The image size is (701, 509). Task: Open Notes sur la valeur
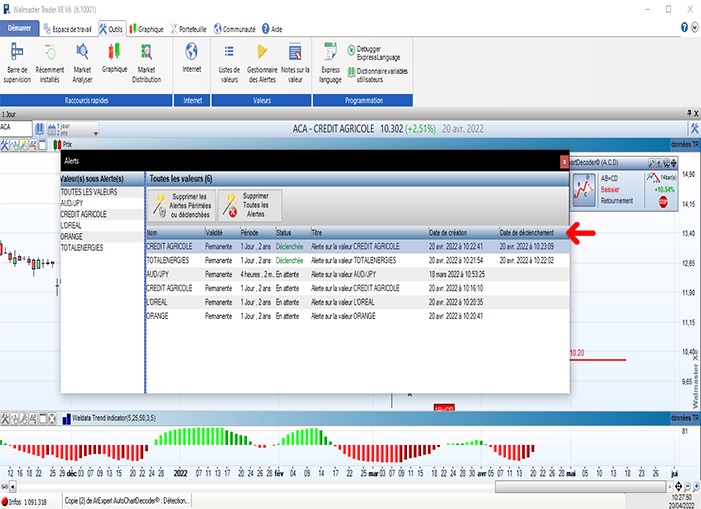(x=295, y=63)
